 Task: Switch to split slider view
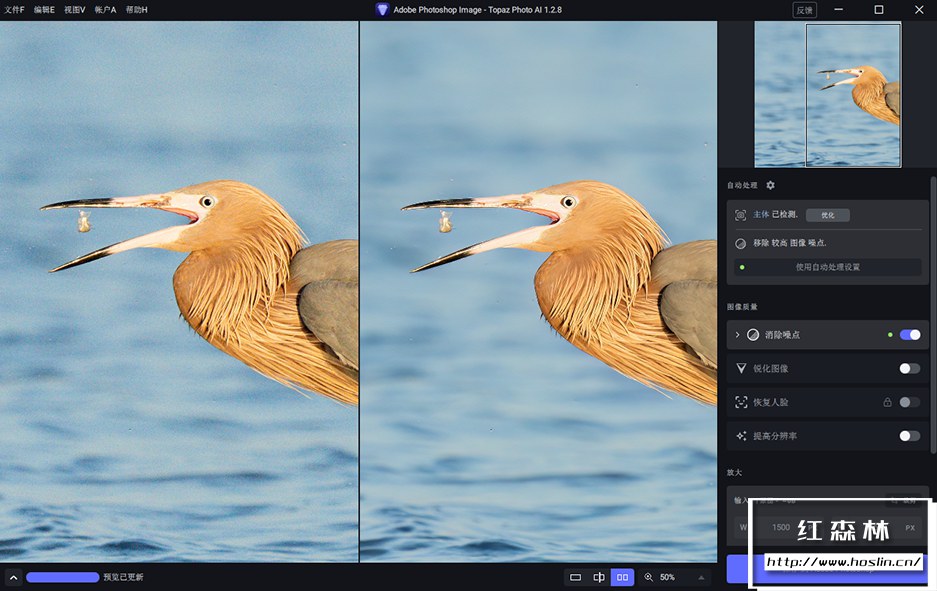click(x=599, y=577)
